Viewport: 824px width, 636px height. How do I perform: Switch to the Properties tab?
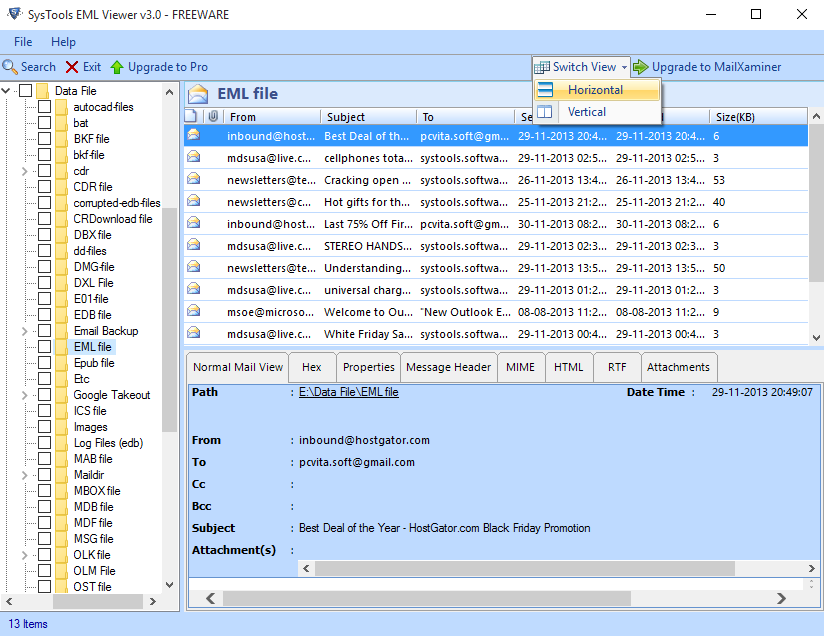[368, 367]
